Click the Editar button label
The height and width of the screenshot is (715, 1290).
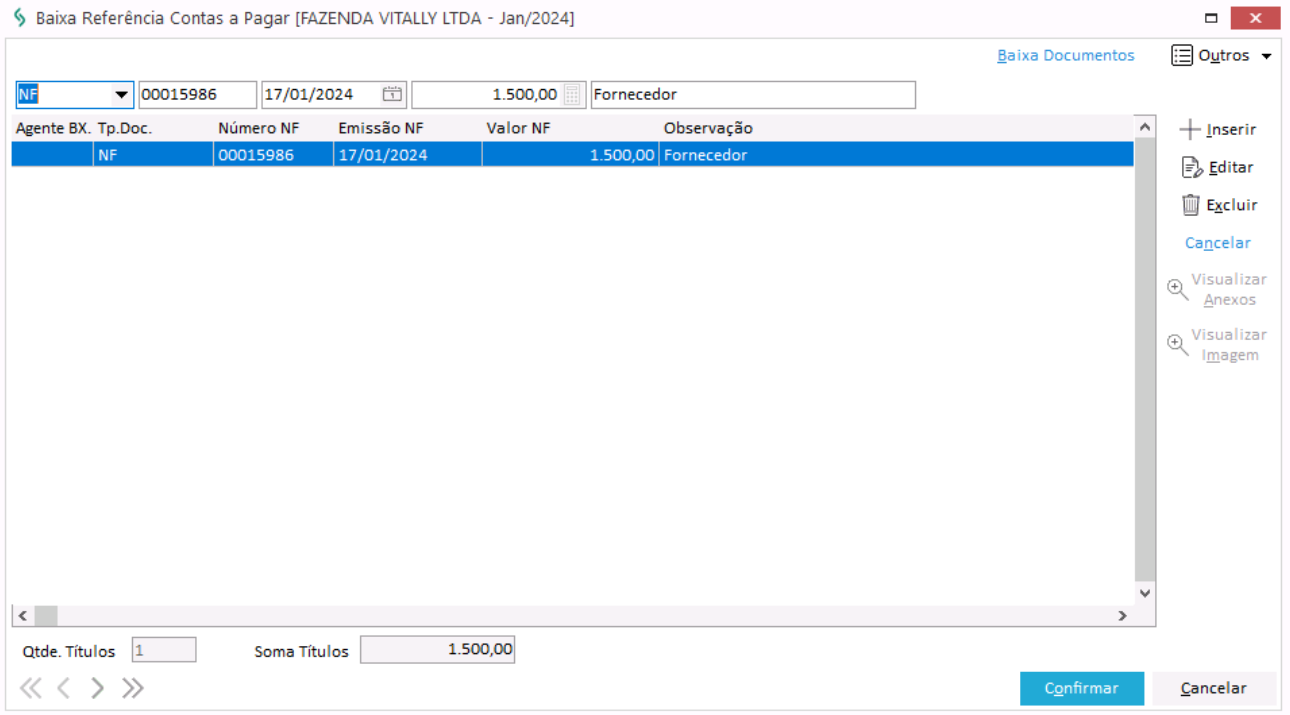[1231, 167]
